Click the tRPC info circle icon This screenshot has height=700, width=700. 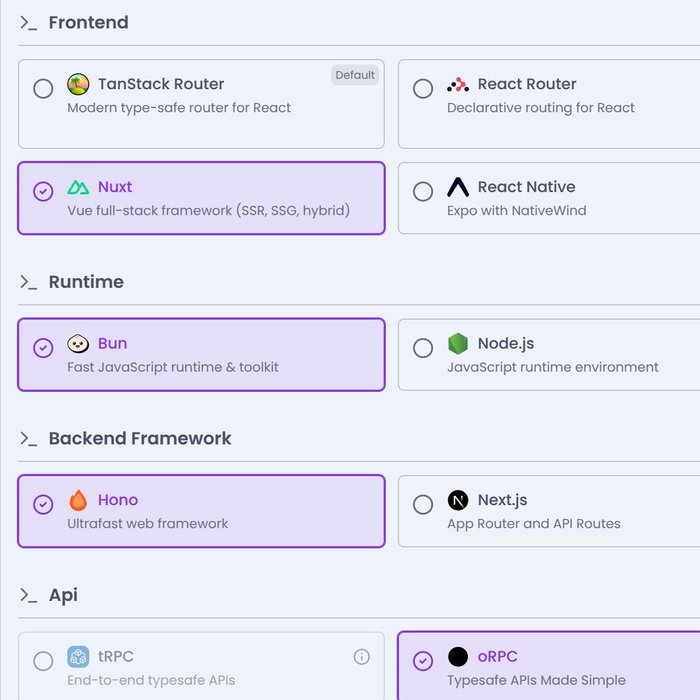click(x=362, y=657)
